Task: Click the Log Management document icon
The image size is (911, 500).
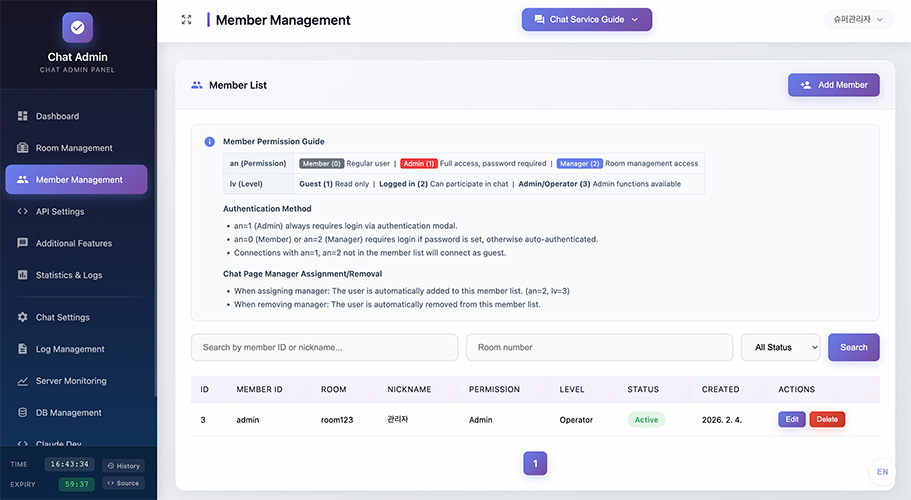Action: tap(23, 348)
